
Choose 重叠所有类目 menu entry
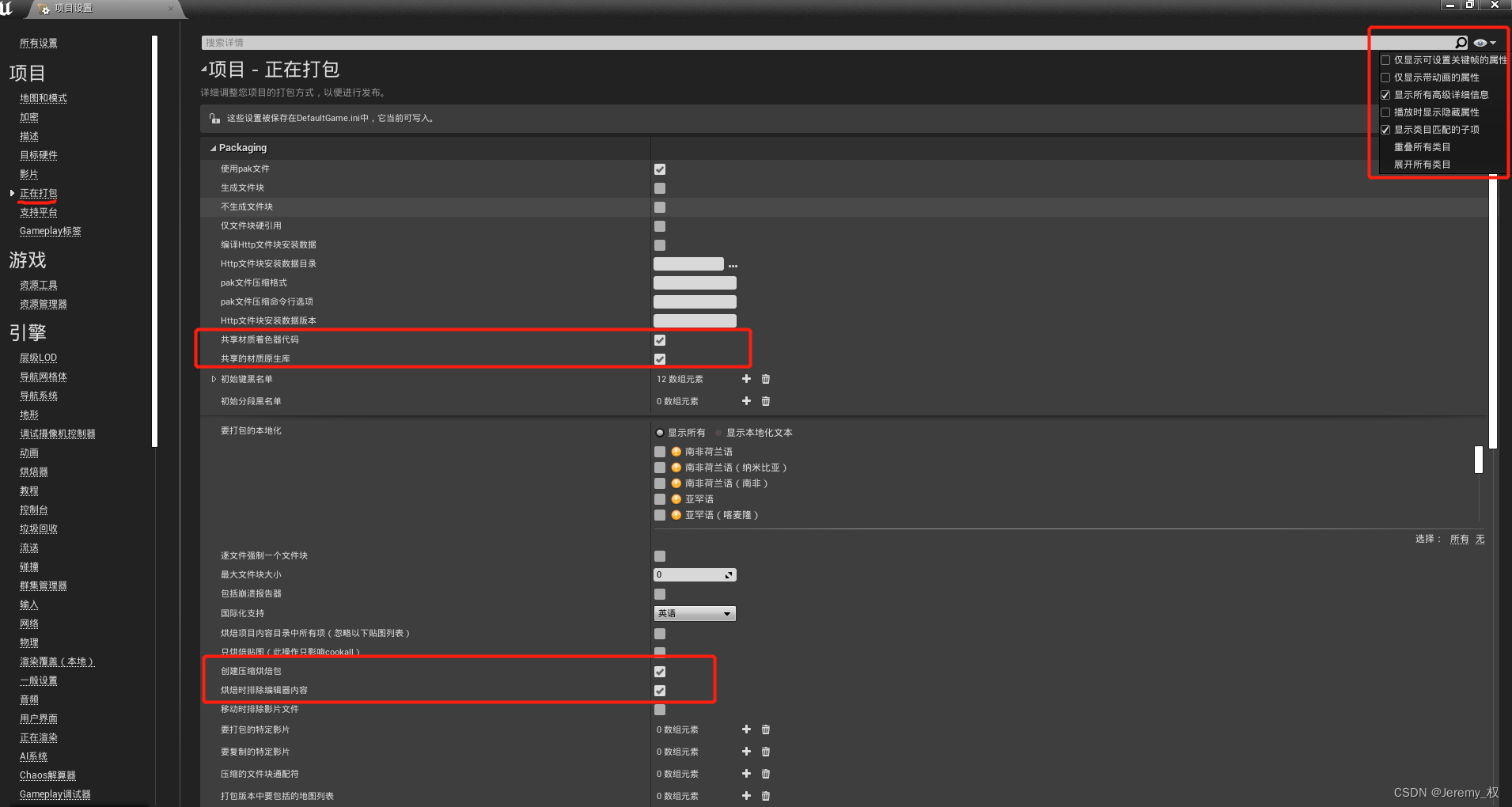1422,147
